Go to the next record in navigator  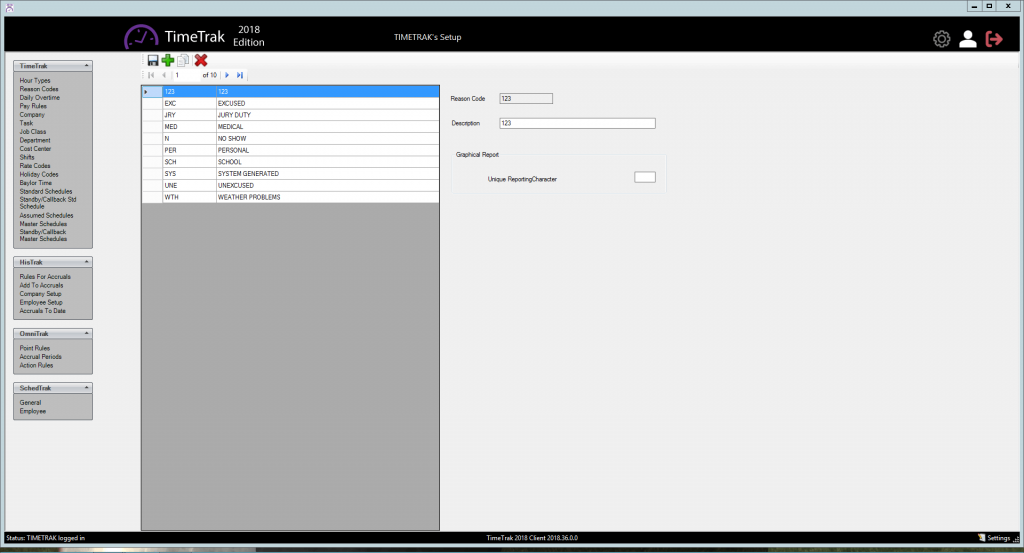coord(227,75)
